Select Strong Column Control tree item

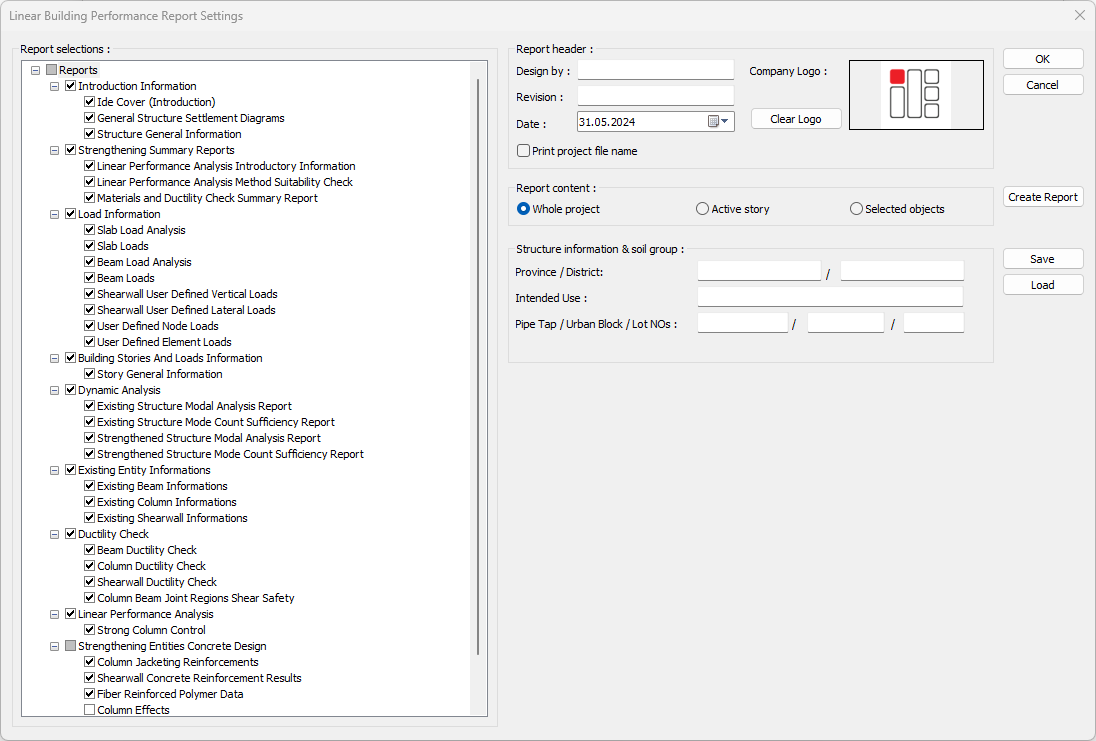(151, 630)
